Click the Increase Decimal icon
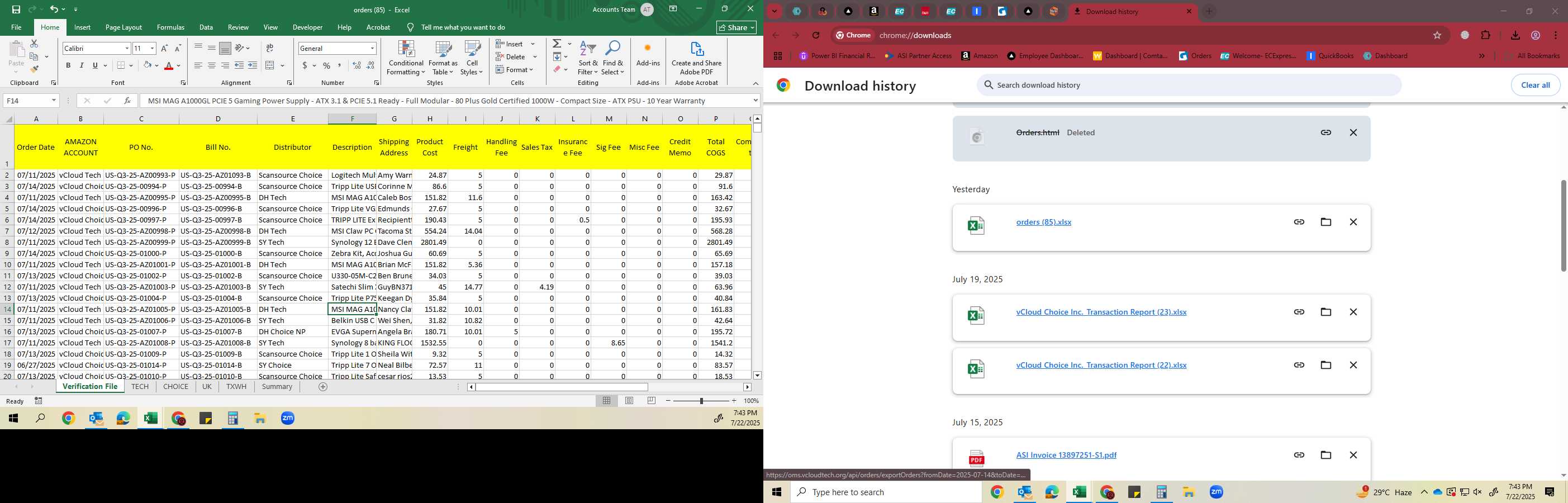Screen dimensions: 1568x503 coord(357,65)
